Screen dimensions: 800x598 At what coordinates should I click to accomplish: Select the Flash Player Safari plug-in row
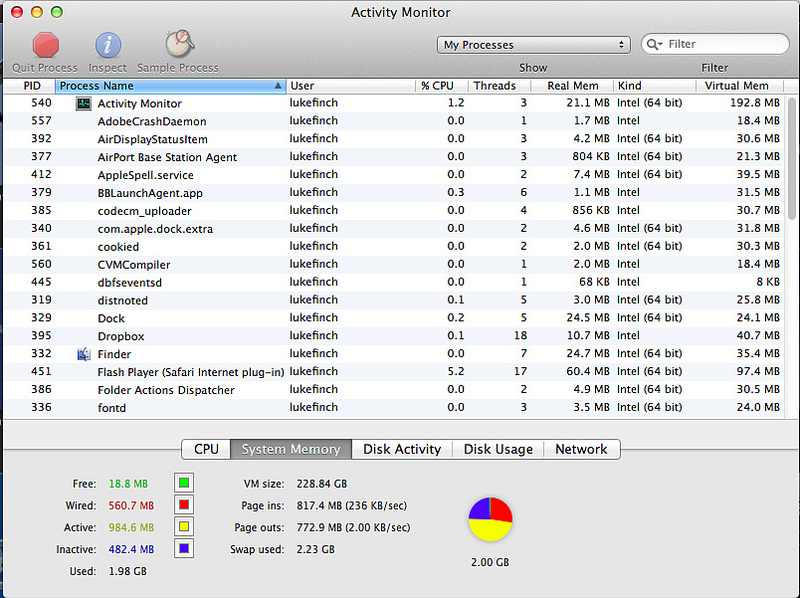tap(393, 371)
